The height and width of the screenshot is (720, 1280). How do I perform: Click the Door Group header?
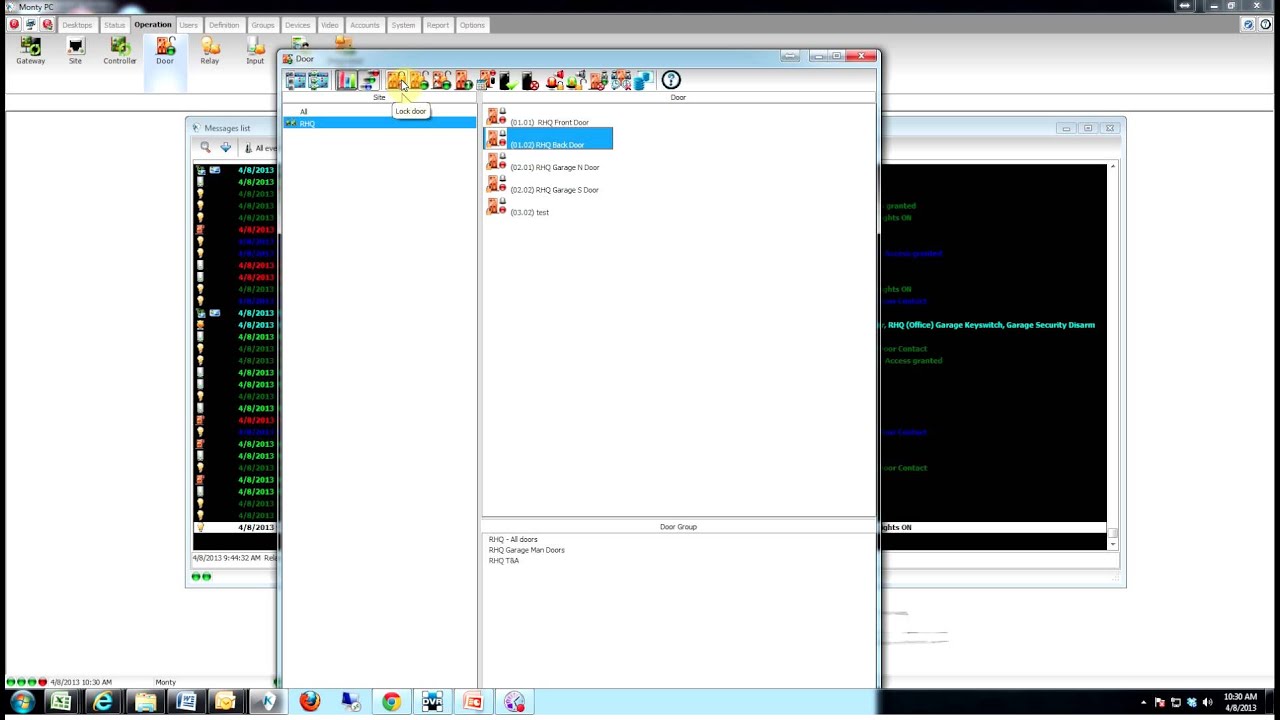coord(678,527)
